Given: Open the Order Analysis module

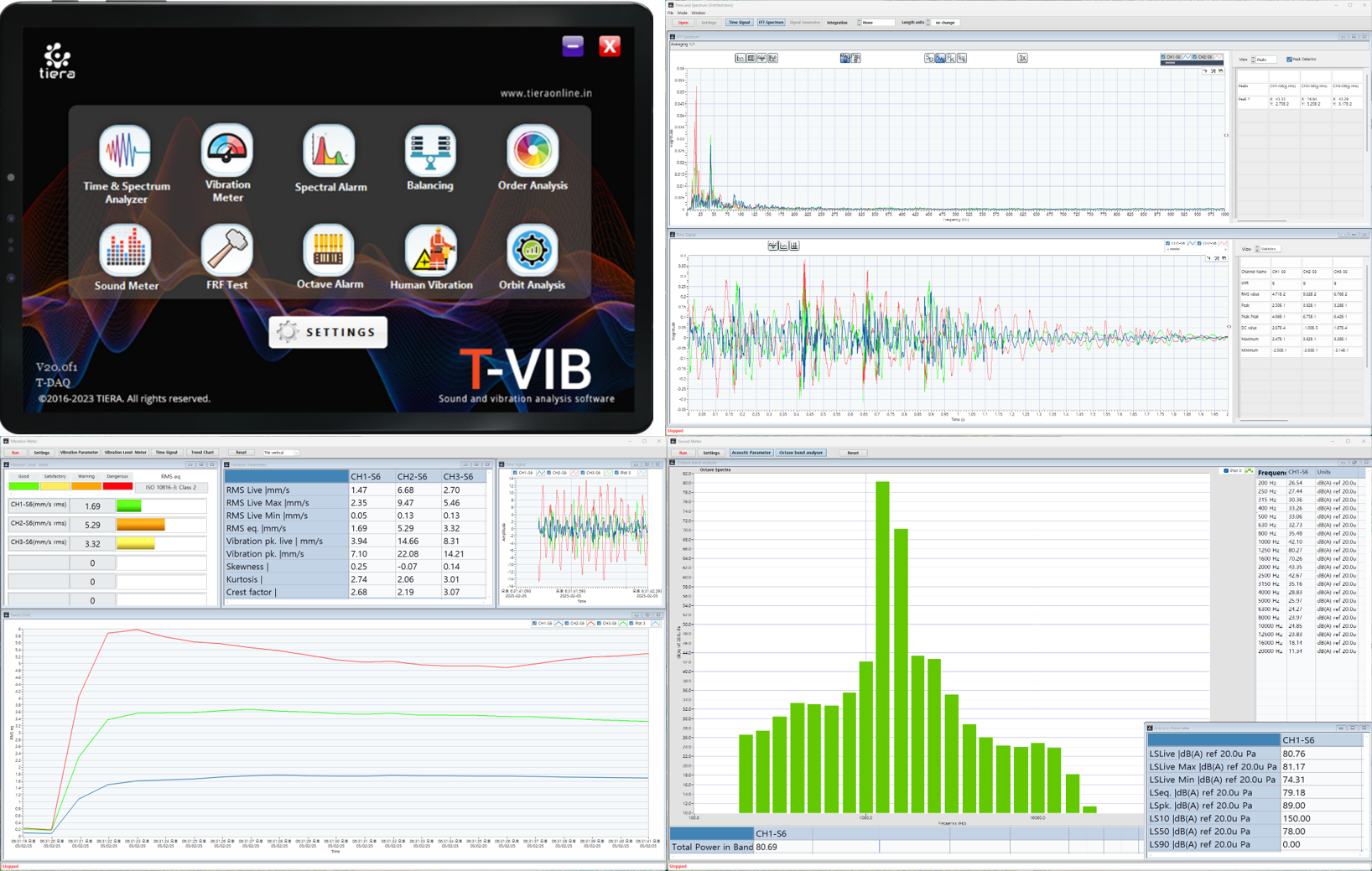Looking at the screenshot, I should coord(532,152).
